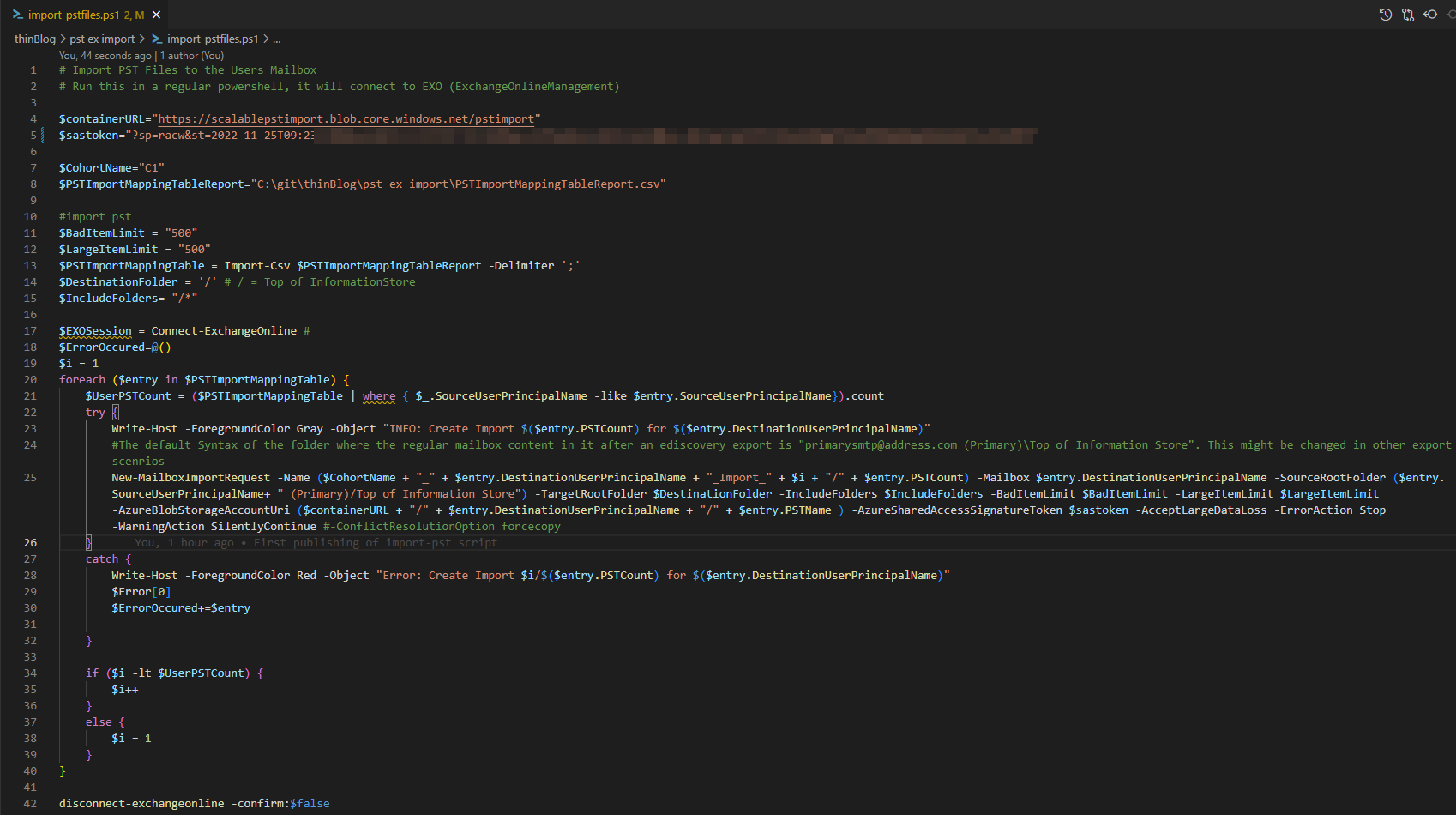Viewport: 1456px width, 815px height.
Task: Click the next revision circle icon
Action: click(1451, 15)
